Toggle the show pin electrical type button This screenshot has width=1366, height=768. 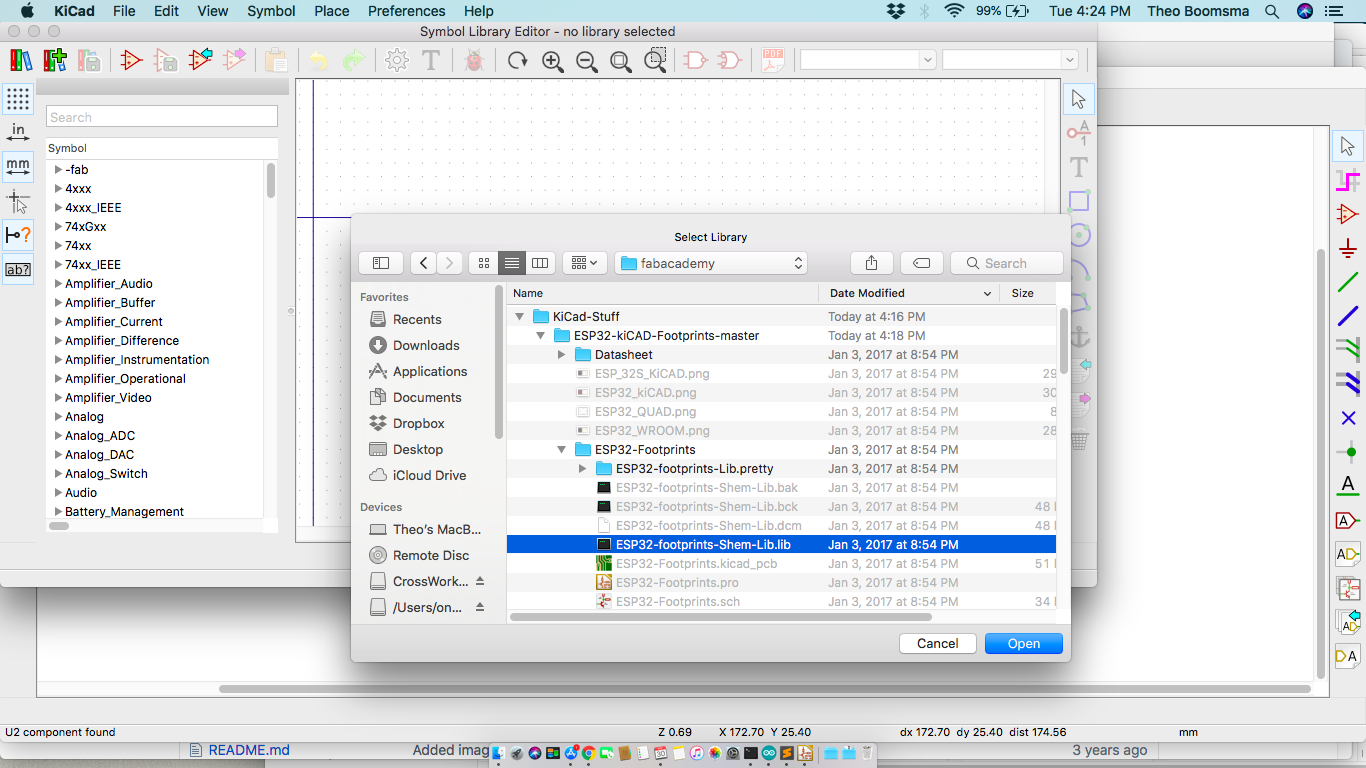[18, 235]
